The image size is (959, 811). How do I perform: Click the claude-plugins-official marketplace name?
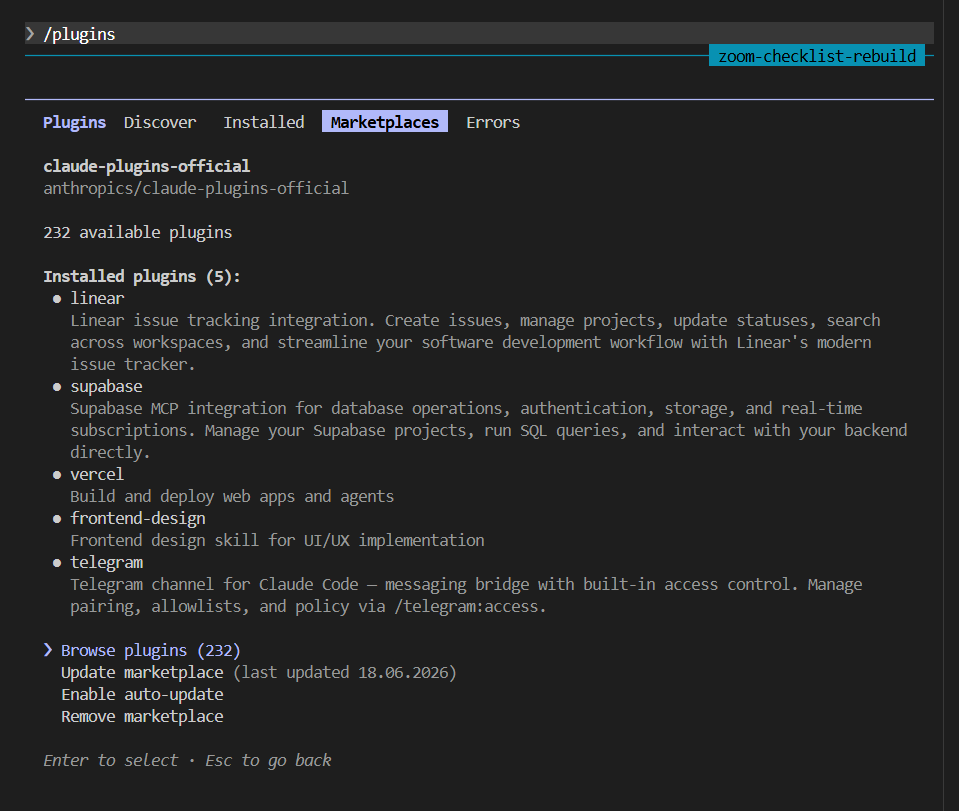146,166
